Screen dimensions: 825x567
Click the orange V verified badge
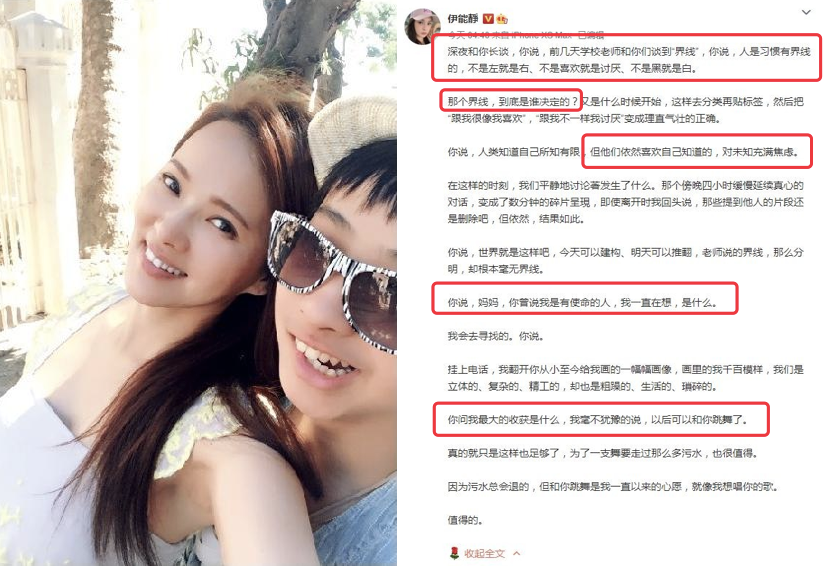point(488,19)
